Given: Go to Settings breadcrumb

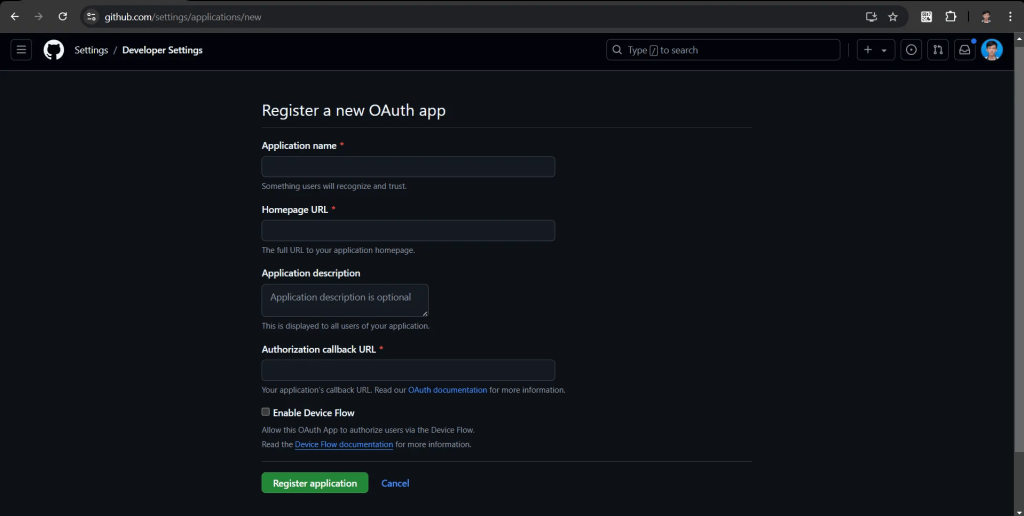Looking at the screenshot, I should click(91, 50).
